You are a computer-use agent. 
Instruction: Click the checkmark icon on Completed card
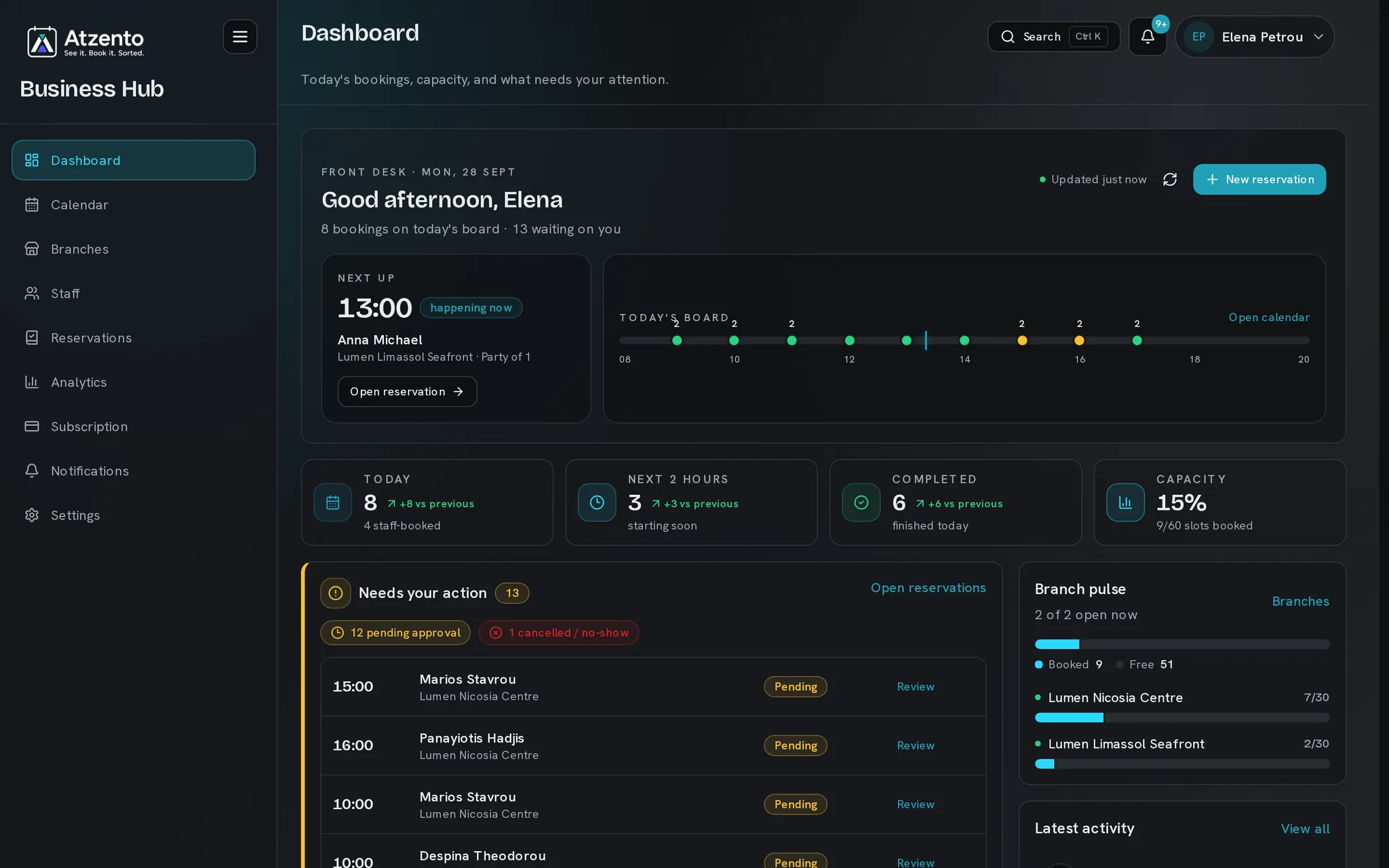click(861, 502)
